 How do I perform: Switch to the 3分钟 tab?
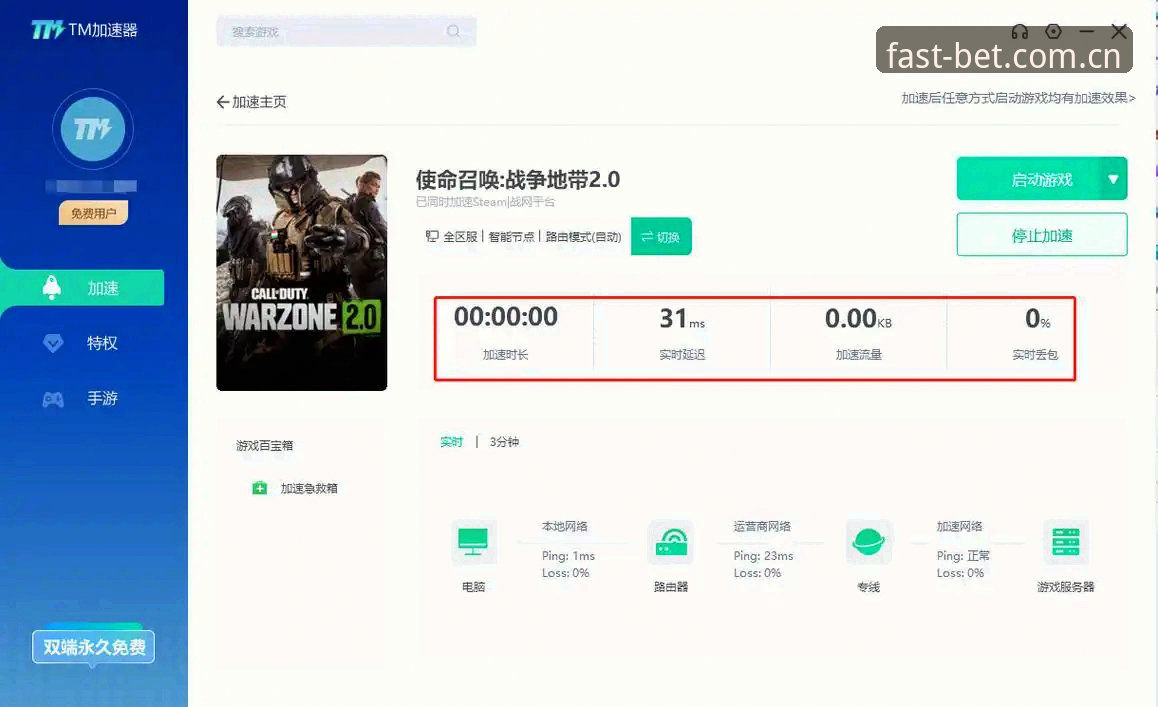click(x=504, y=442)
